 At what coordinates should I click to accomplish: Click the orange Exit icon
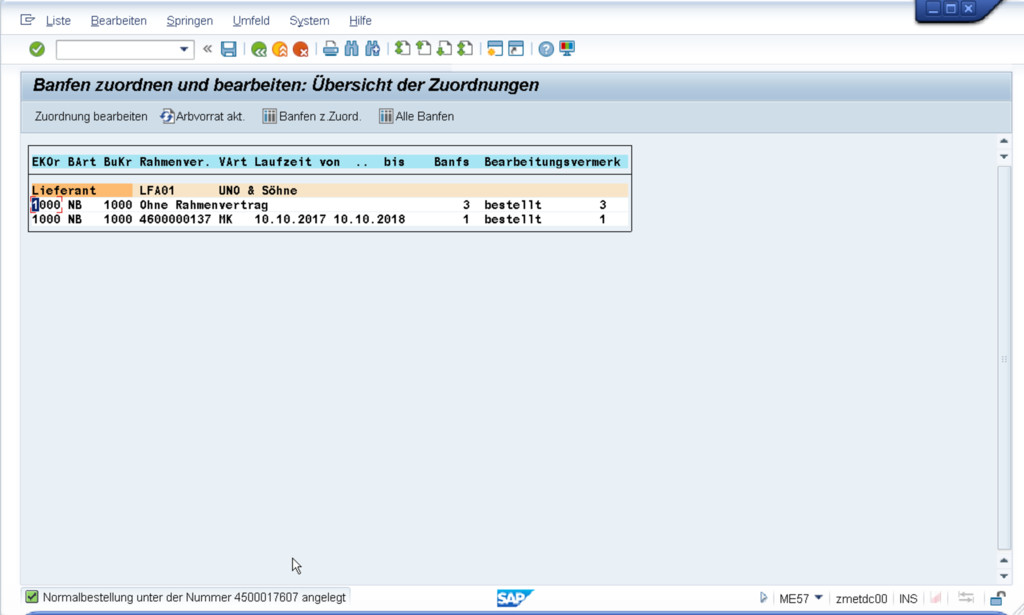[x=280, y=49]
